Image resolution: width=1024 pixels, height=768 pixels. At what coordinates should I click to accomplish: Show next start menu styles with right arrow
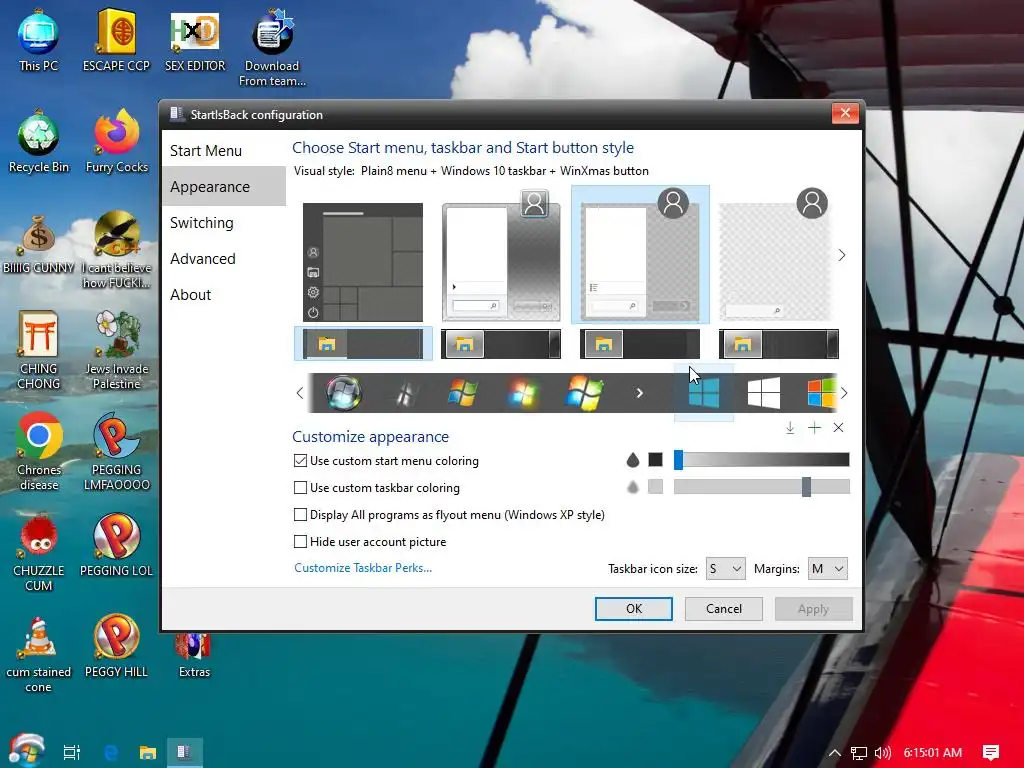(842, 255)
